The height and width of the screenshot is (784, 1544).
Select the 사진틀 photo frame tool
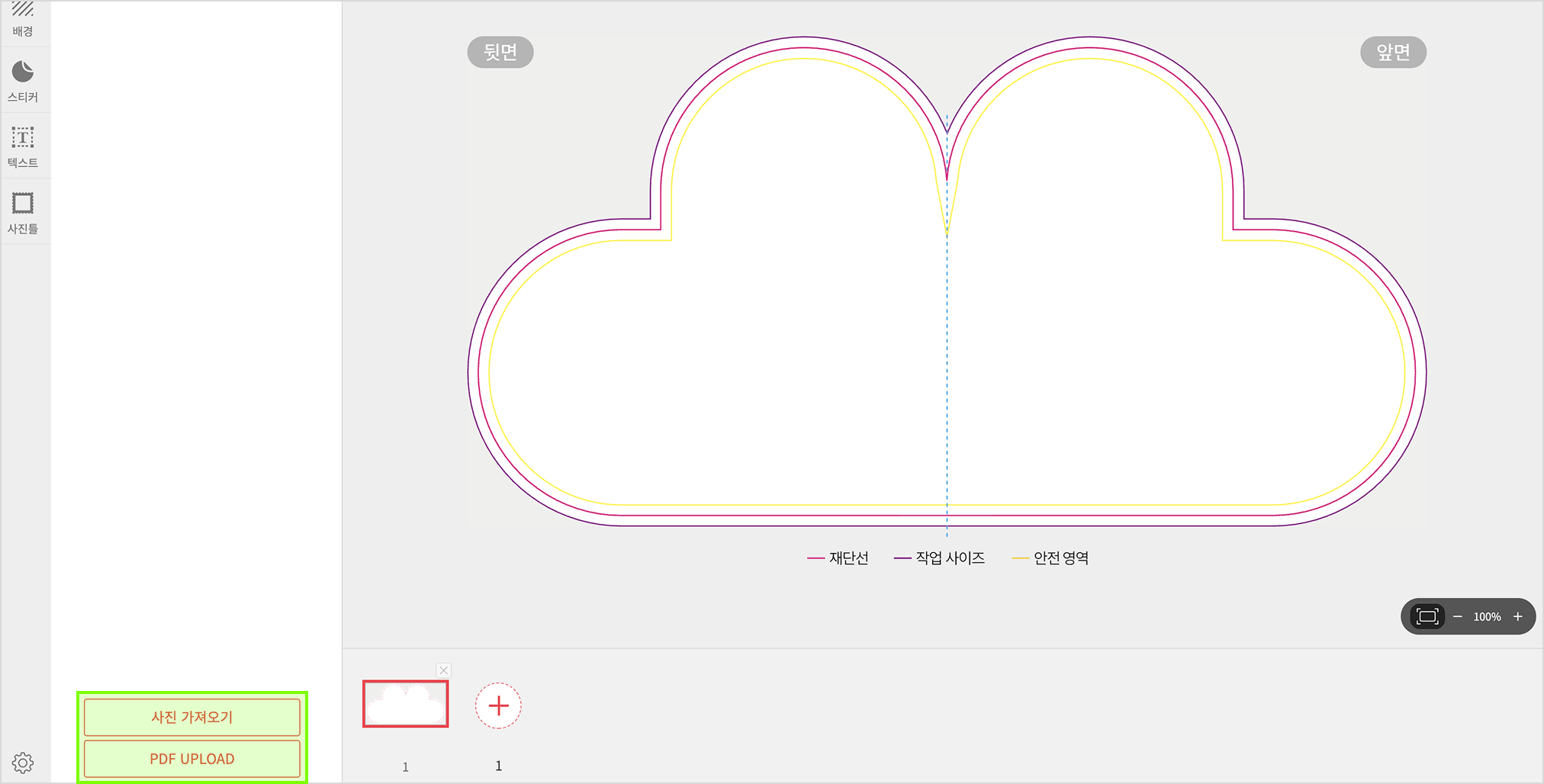tap(23, 212)
